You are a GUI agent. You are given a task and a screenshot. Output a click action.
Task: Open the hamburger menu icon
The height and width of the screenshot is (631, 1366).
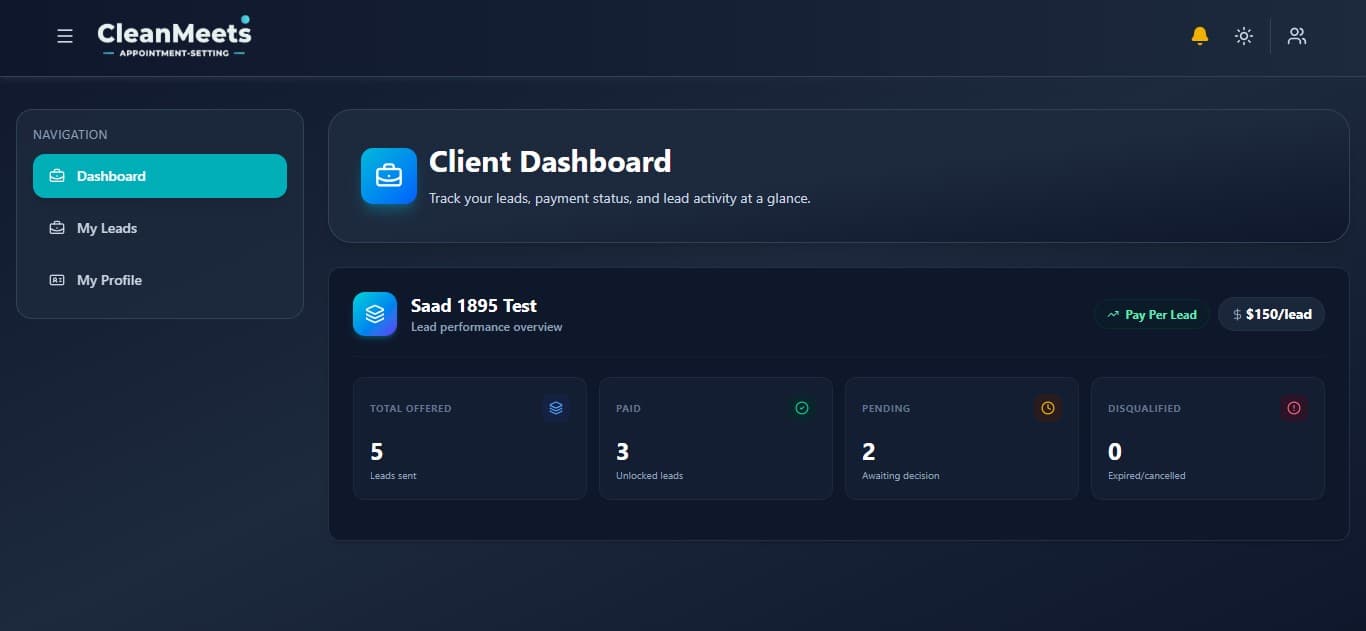tap(65, 36)
